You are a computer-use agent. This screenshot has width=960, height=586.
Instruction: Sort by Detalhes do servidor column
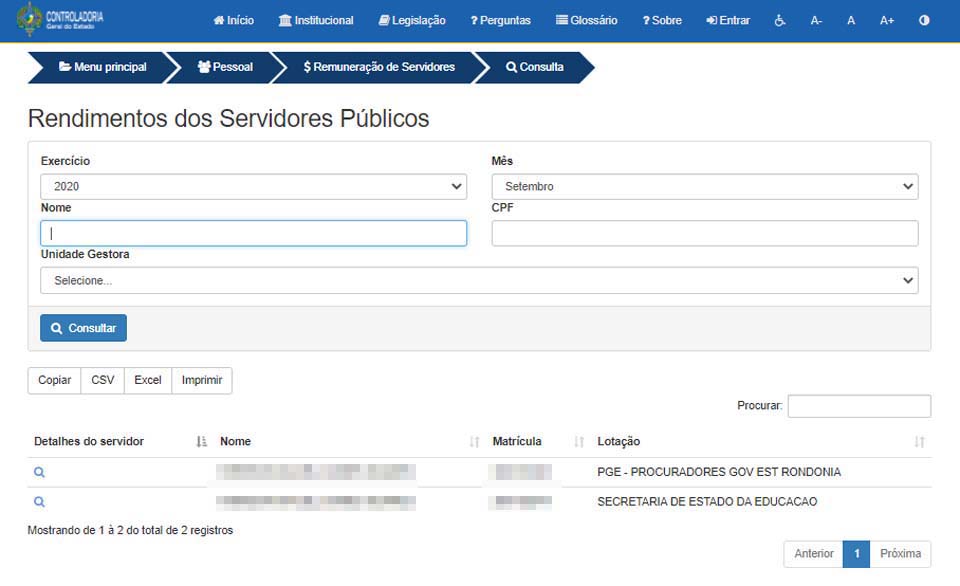click(201, 442)
